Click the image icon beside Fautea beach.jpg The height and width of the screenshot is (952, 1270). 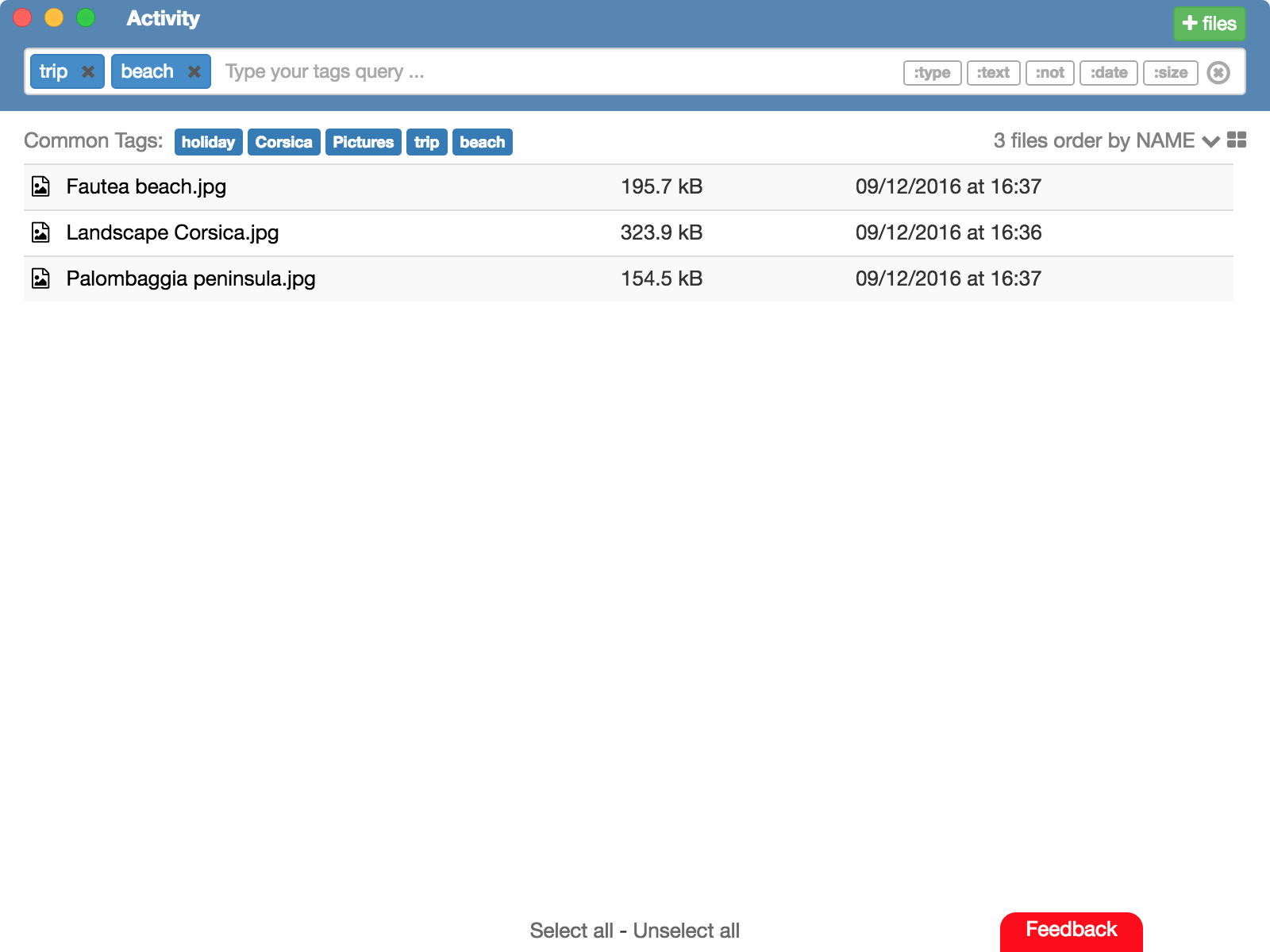pyautogui.click(x=41, y=186)
